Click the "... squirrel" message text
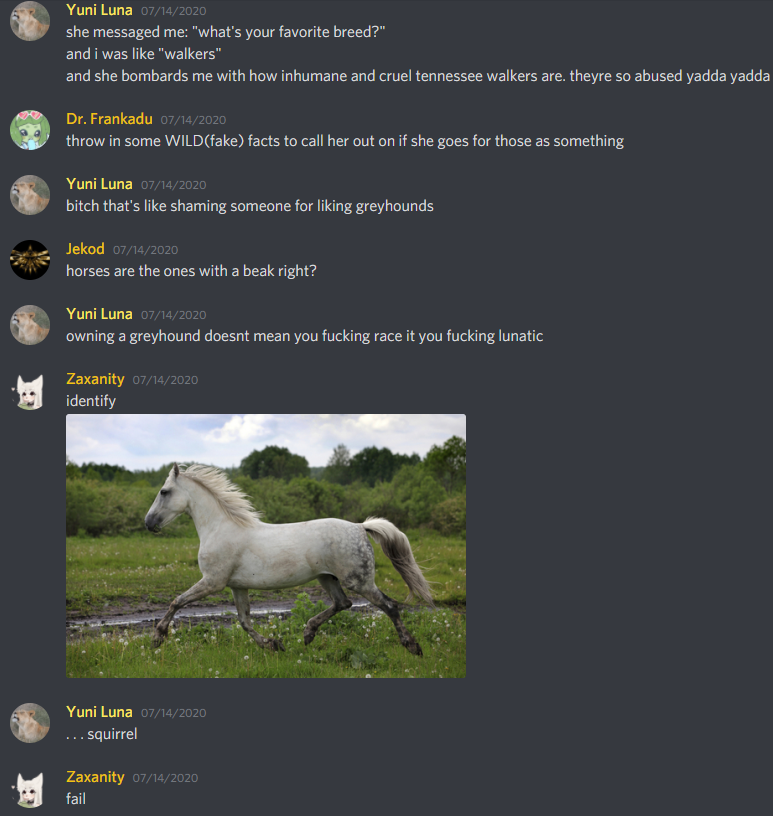 (x=102, y=734)
